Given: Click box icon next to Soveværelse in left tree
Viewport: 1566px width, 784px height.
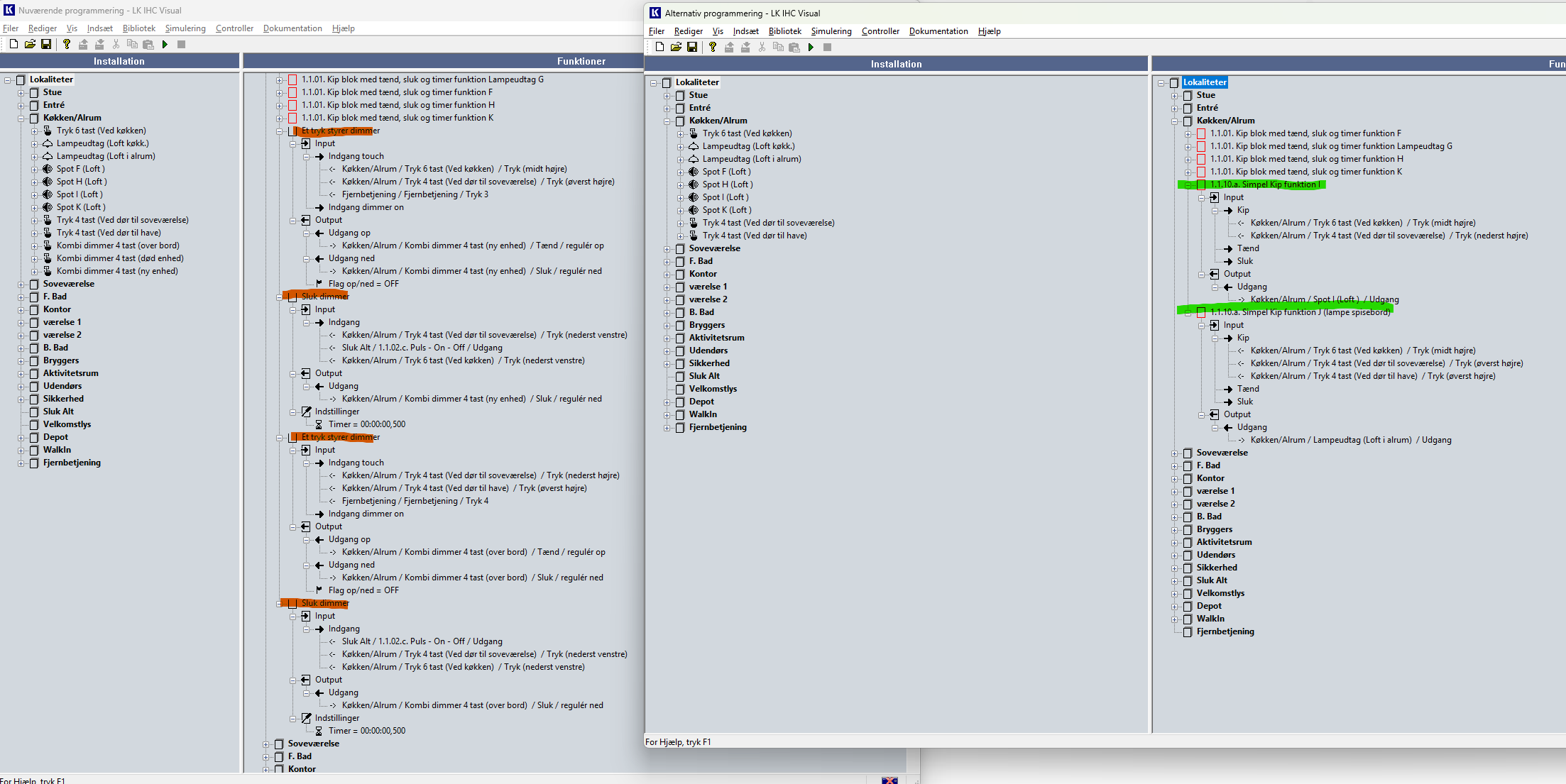Looking at the screenshot, I should (34, 284).
